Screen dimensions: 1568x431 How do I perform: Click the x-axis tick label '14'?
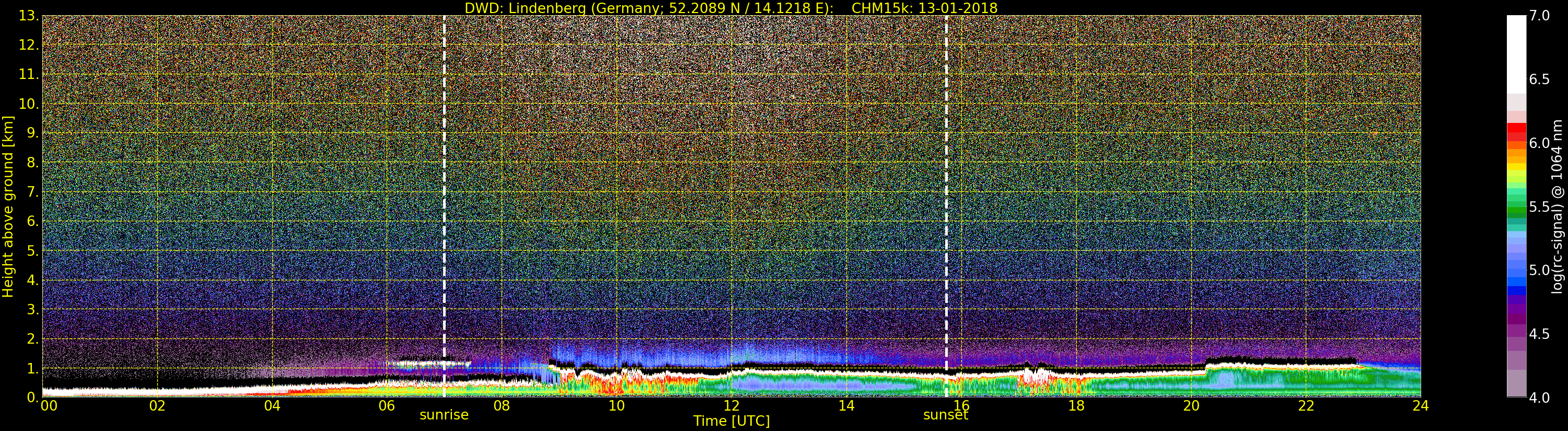click(846, 406)
